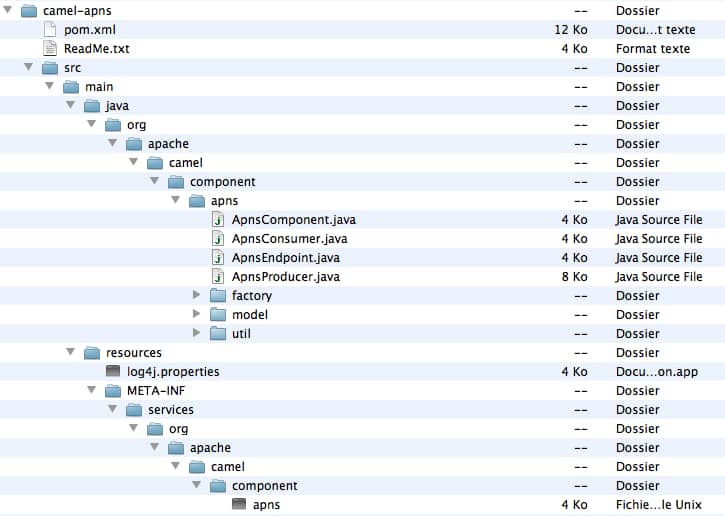Click the 8 Ko size of ApnsProducer.java
The width and height of the screenshot is (725, 516).
point(574,276)
